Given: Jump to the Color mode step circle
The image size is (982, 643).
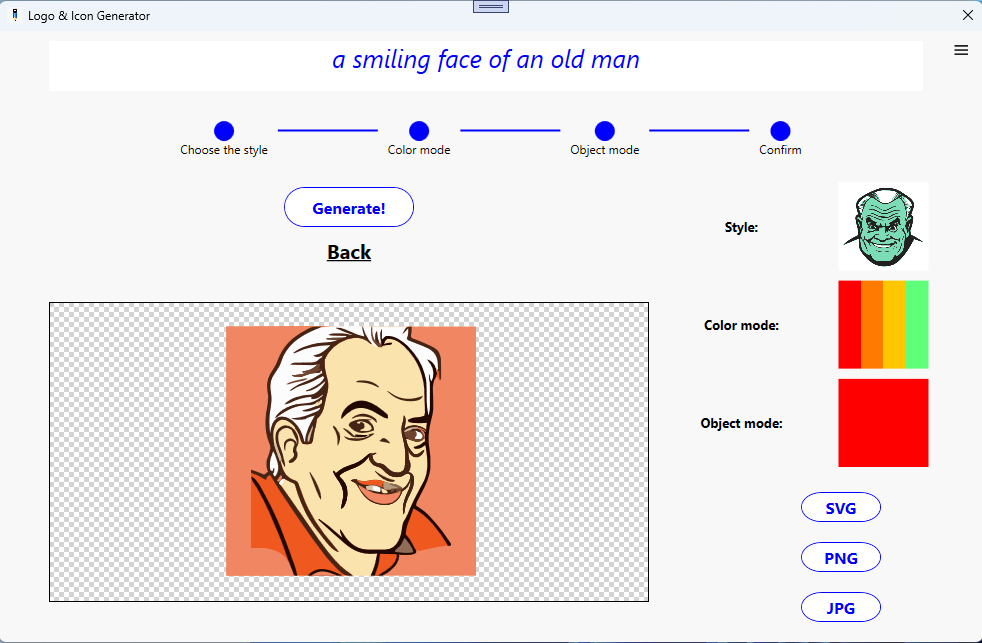Looking at the screenshot, I should pos(419,131).
